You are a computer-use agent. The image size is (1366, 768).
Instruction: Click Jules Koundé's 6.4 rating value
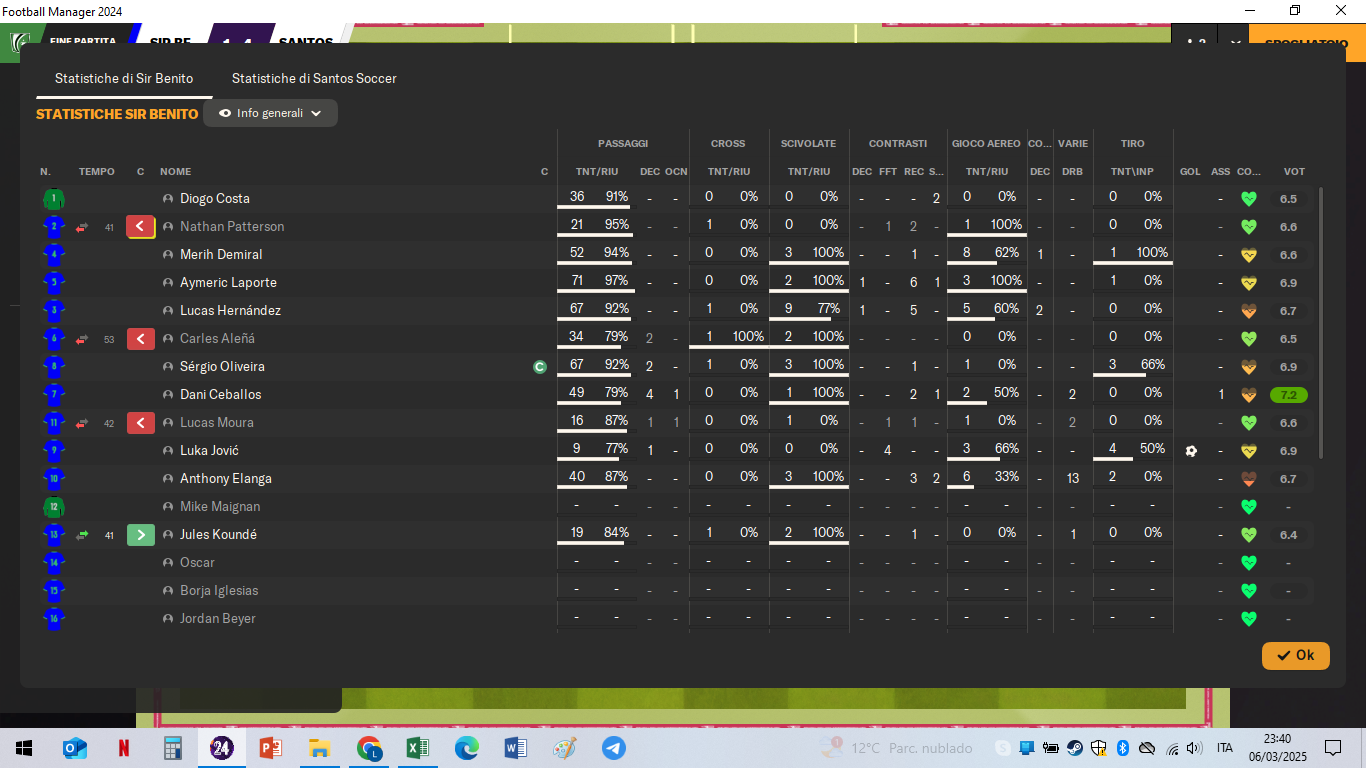pyautogui.click(x=1288, y=535)
